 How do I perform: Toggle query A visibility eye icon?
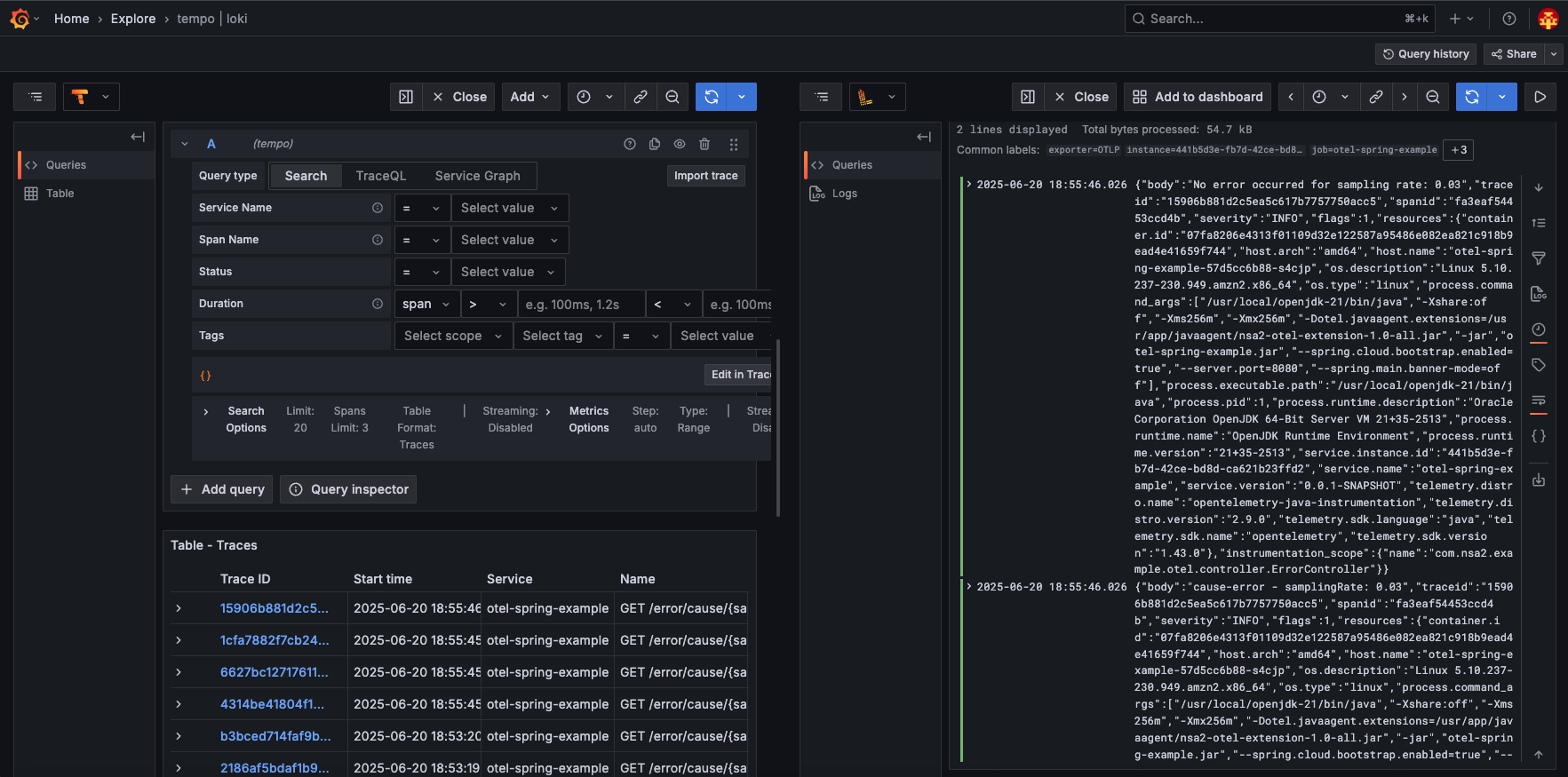pos(680,144)
